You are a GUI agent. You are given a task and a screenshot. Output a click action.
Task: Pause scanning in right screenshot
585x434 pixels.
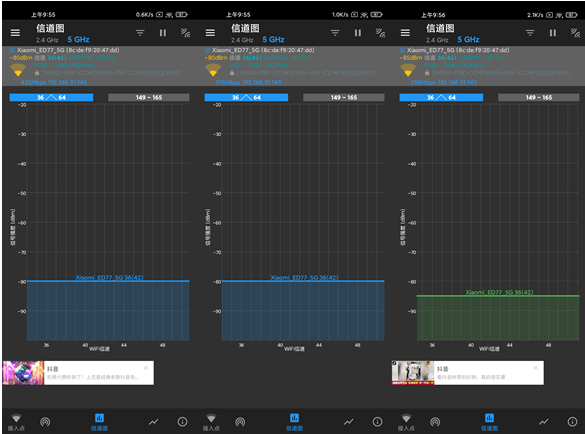pos(553,33)
